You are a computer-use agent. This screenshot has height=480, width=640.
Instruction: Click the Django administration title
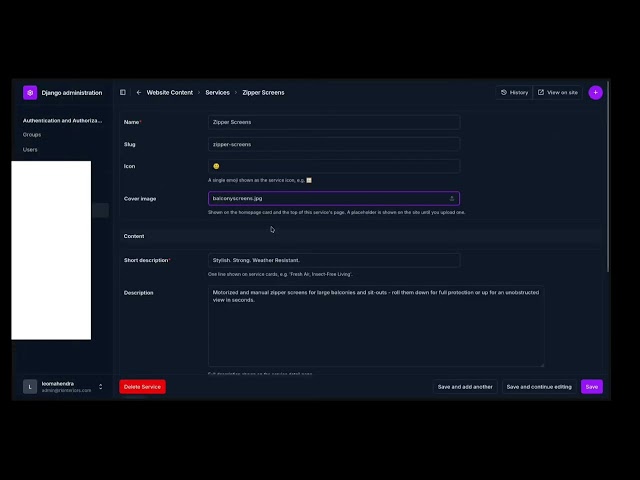(x=72, y=93)
